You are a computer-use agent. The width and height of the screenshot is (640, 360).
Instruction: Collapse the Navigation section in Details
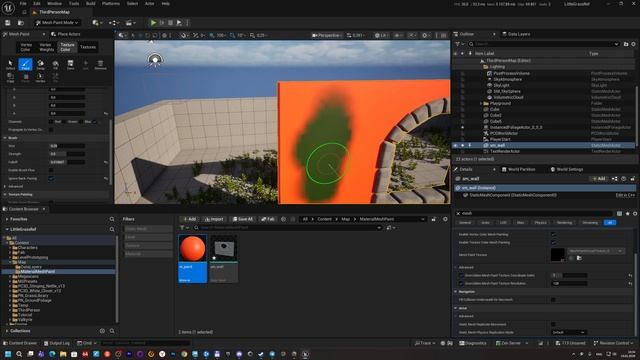[x=456, y=292]
